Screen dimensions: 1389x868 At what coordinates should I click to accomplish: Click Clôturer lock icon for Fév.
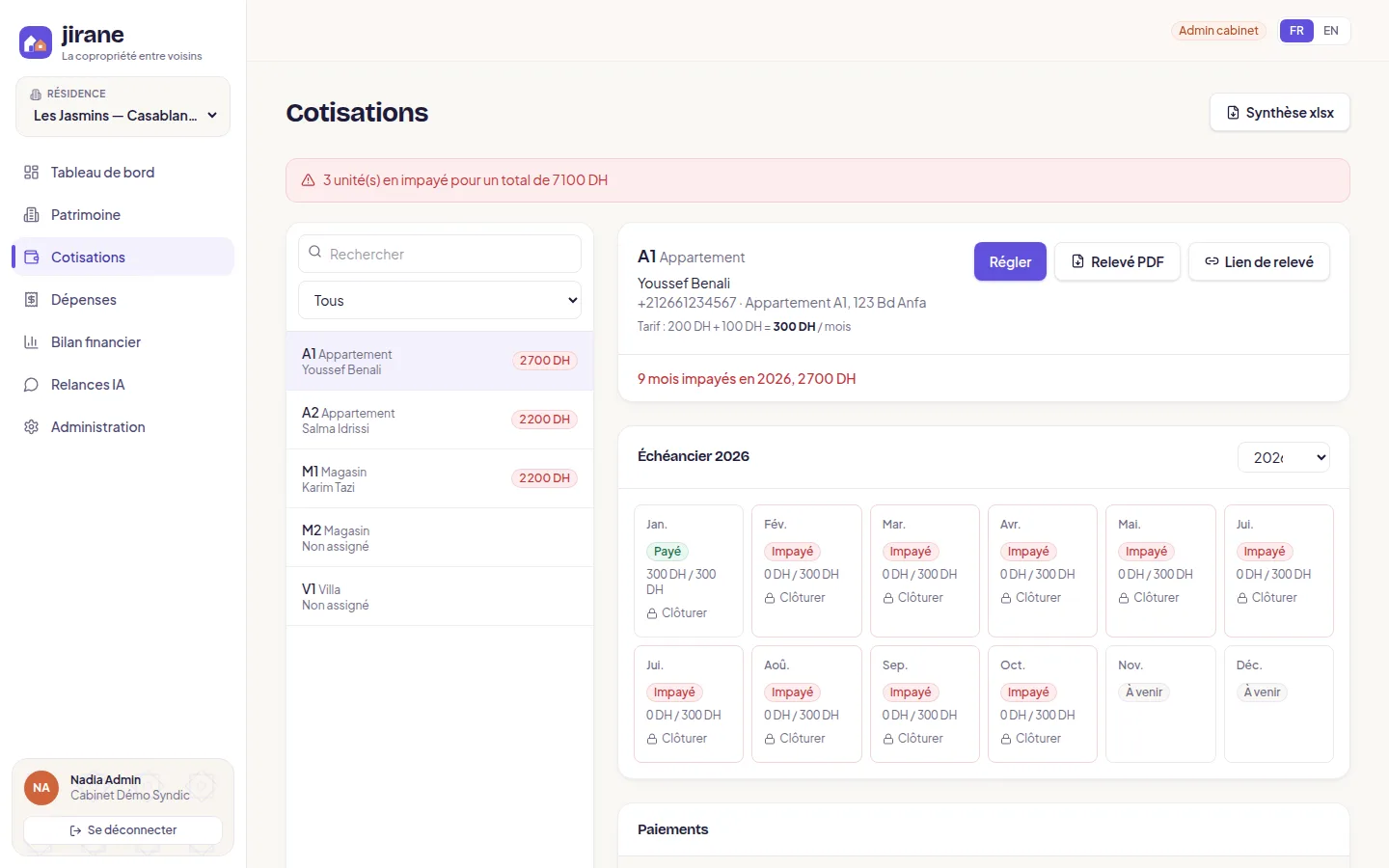pos(770,598)
